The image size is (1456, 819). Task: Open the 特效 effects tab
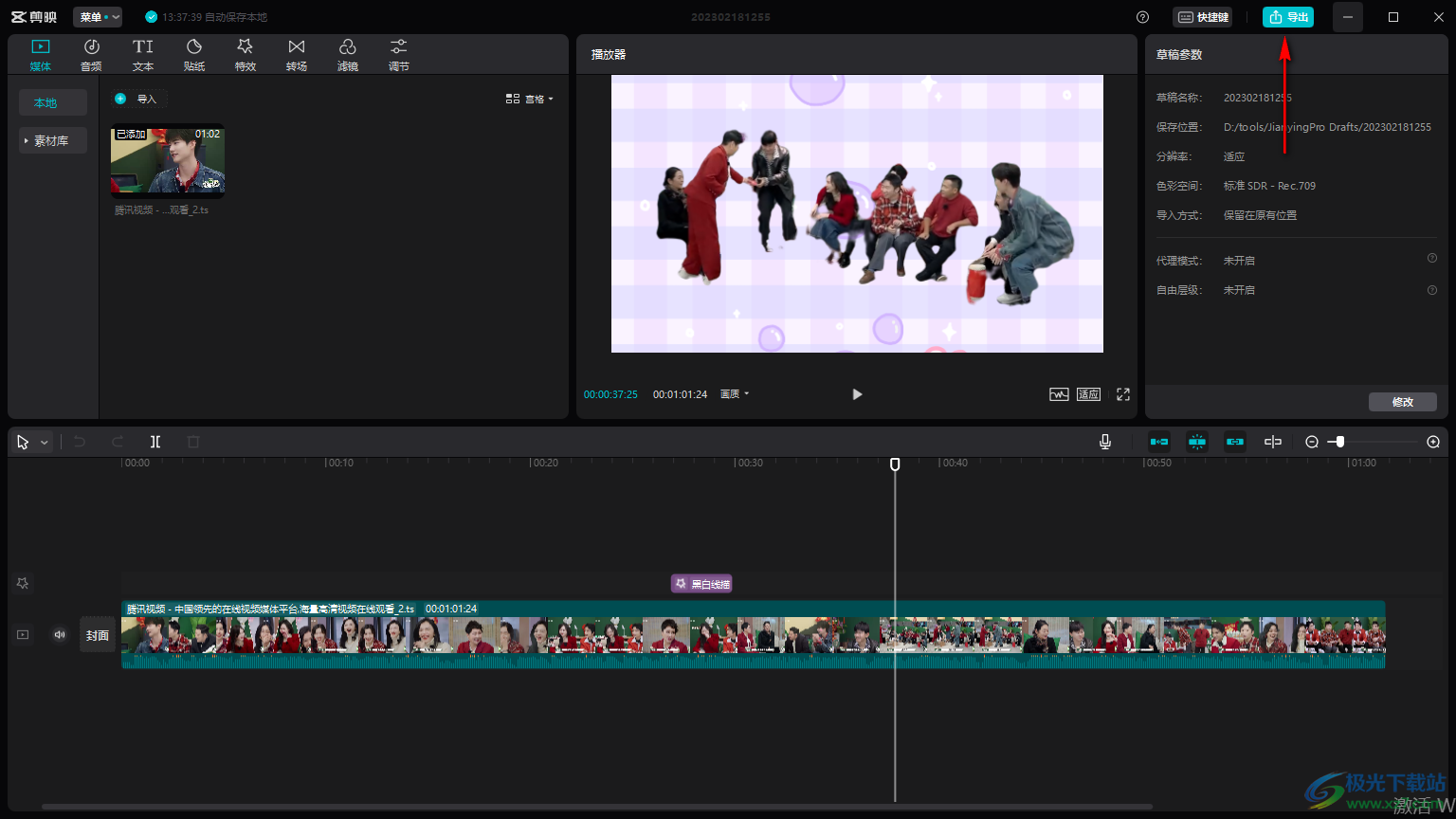tap(246, 55)
